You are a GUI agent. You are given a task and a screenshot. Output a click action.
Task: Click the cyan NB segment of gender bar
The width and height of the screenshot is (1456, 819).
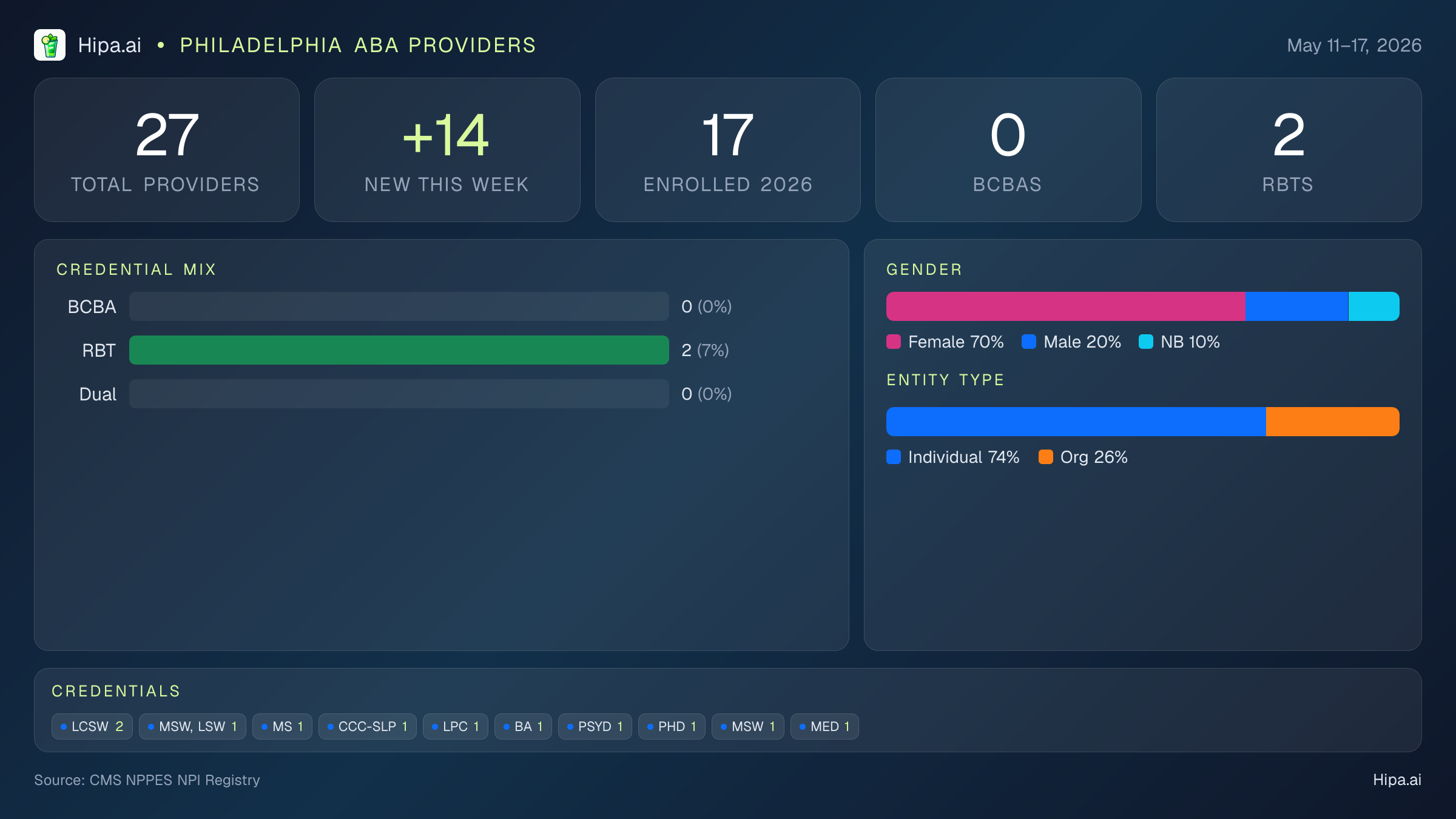(x=1373, y=306)
